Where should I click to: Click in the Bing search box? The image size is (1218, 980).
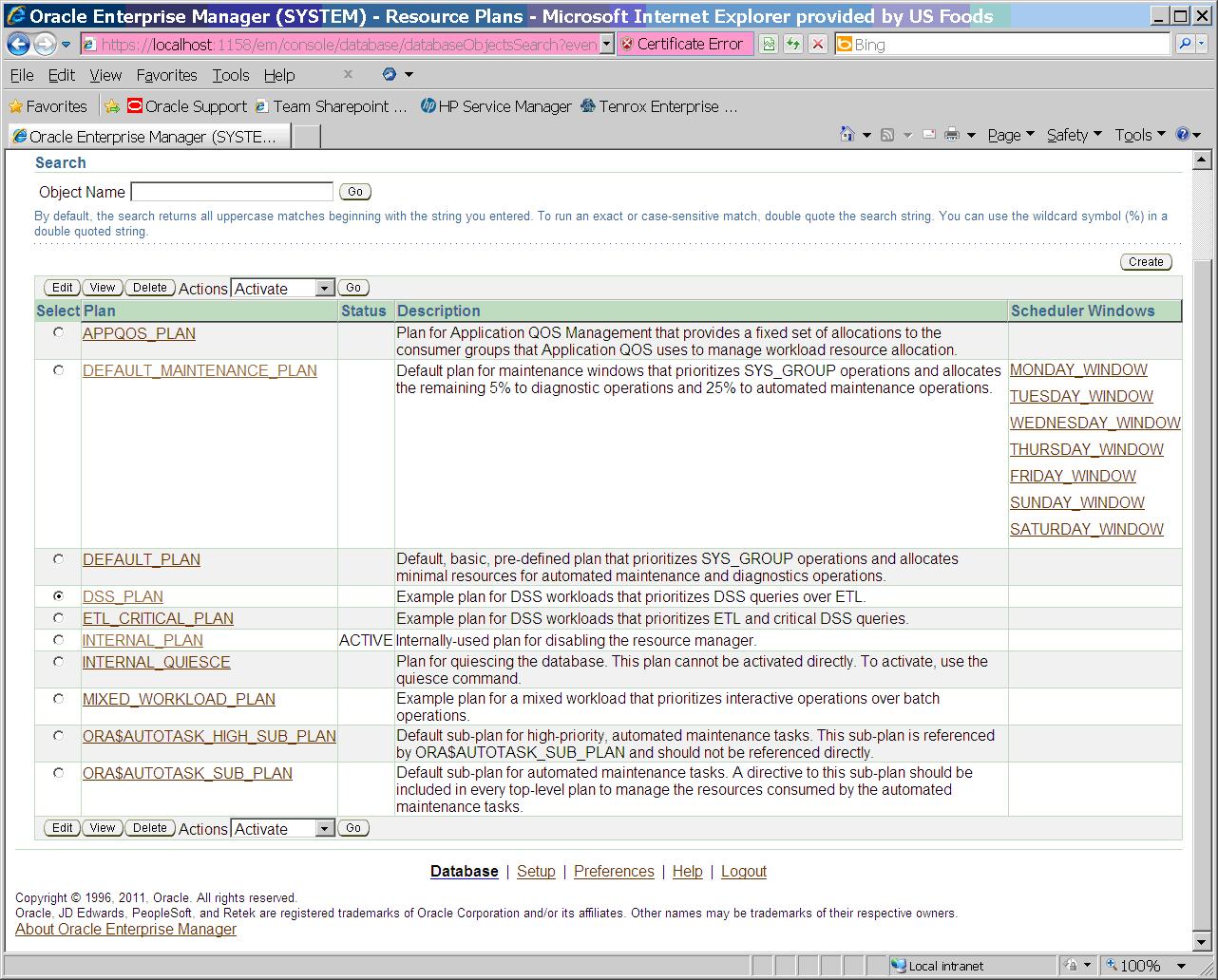click(1003, 44)
